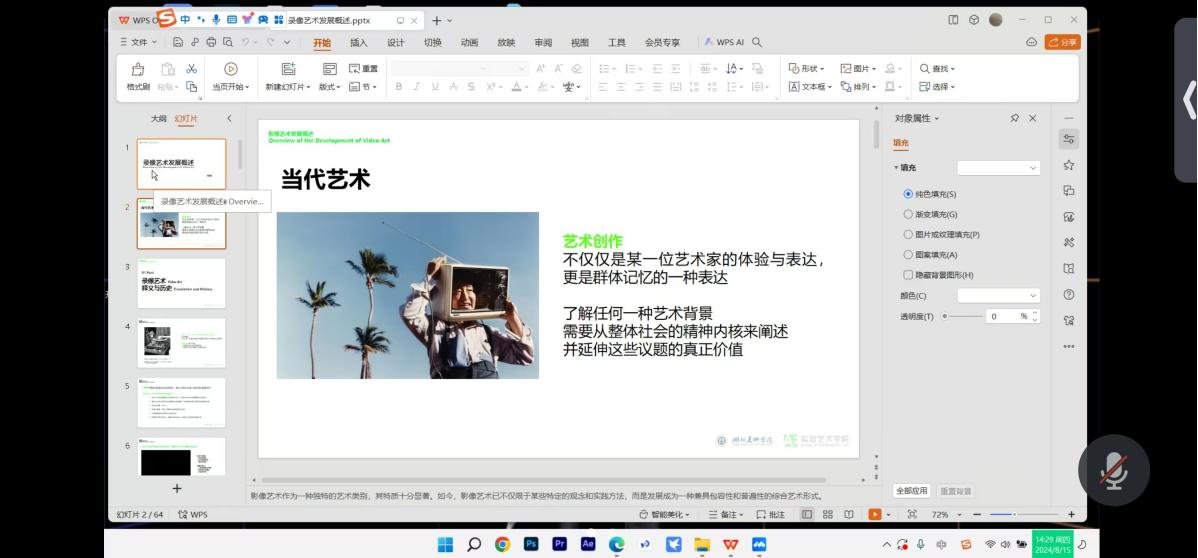The height and width of the screenshot is (558, 1198).
Task: Open the Fill (填充) preset dropdown
Action: point(998,168)
